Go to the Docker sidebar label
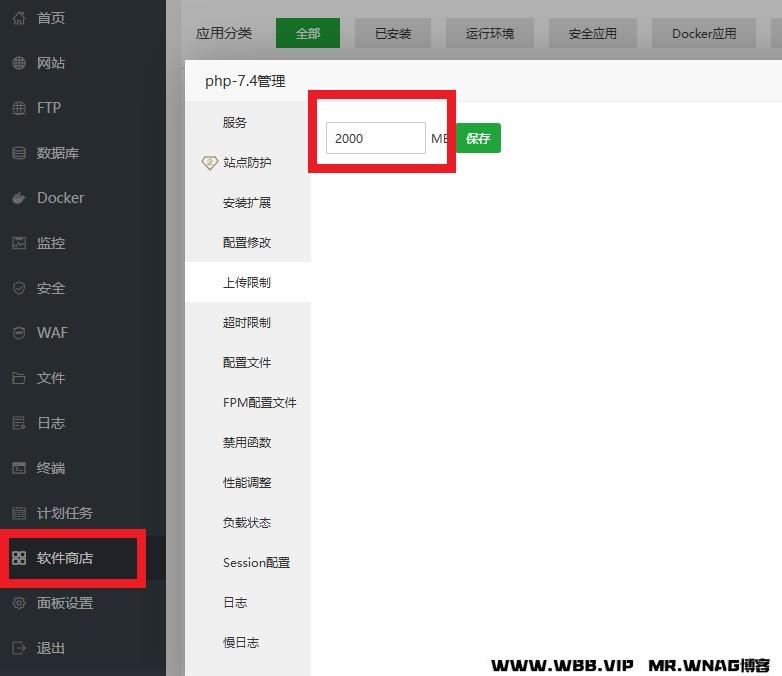This screenshot has height=676, width=782. 60,198
